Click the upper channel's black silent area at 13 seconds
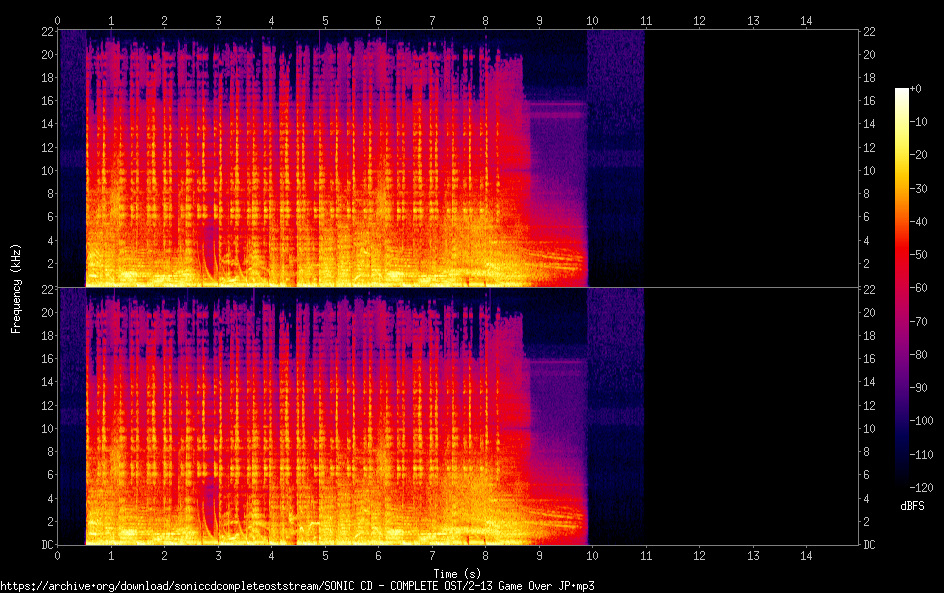944x593 pixels. (752, 158)
